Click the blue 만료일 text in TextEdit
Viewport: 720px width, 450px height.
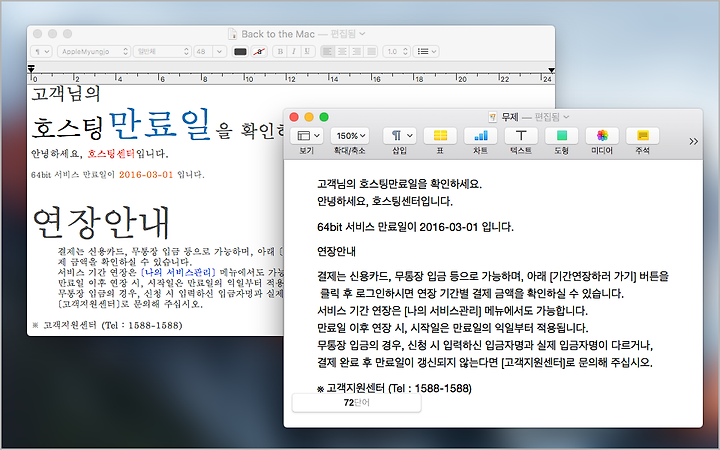tap(160, 125)
